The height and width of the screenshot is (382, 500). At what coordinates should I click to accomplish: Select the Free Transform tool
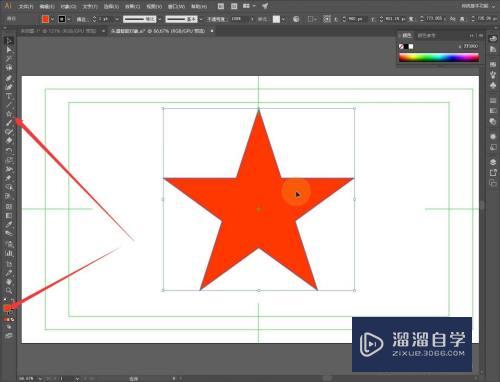pos(9,178)
